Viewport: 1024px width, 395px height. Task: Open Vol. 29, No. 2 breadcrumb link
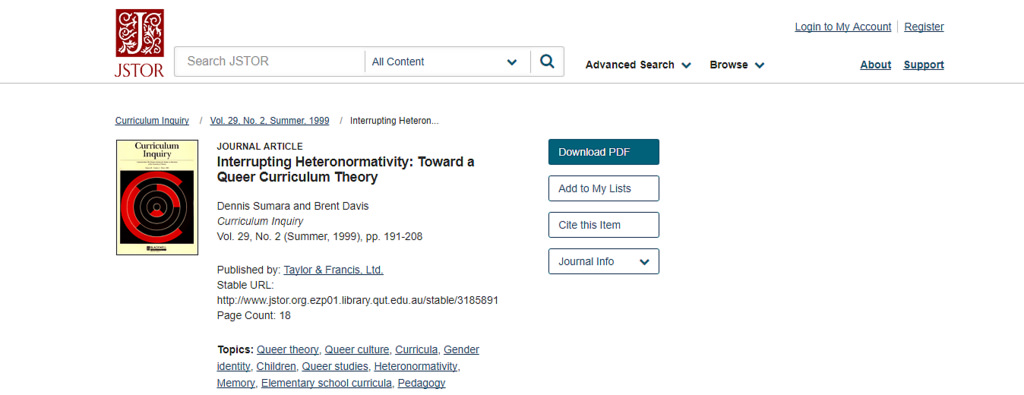(x=270, y=121)
